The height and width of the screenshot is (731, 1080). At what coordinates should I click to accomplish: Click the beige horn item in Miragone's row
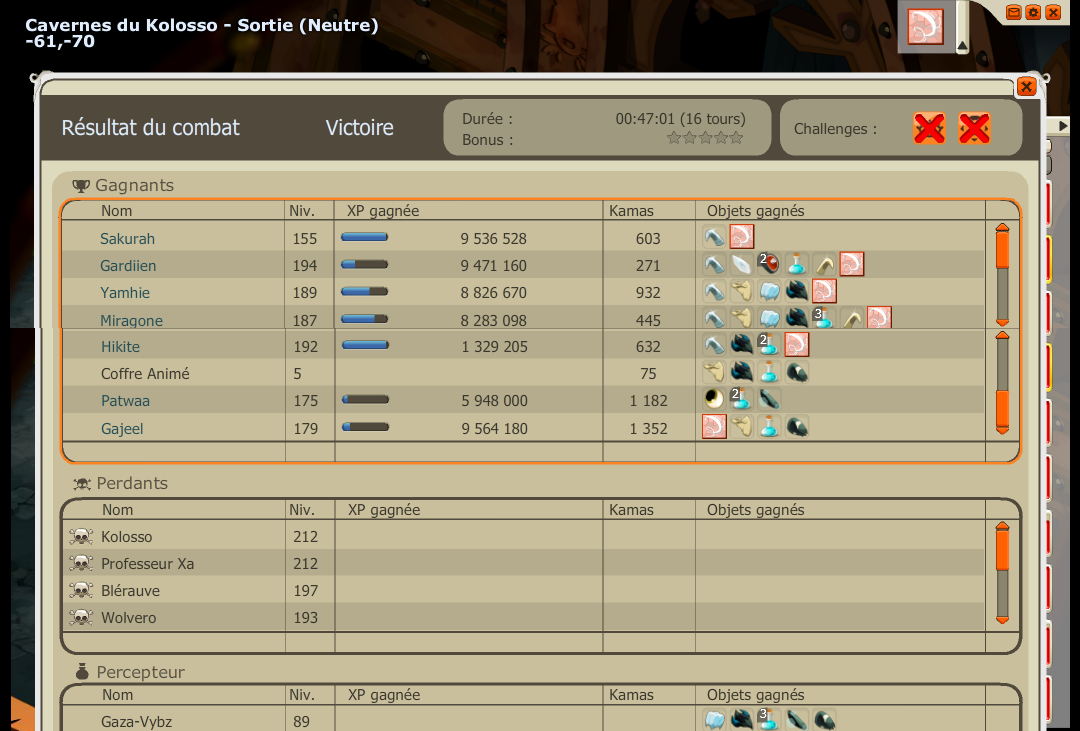pyautogui.click(x=852, y=318)
